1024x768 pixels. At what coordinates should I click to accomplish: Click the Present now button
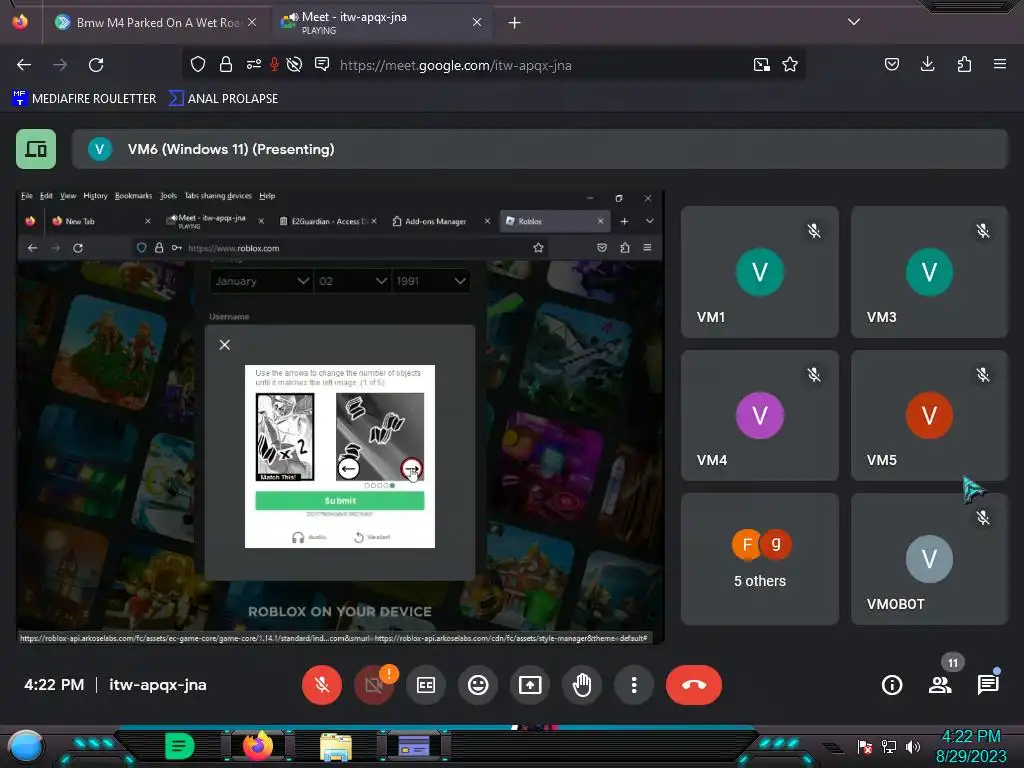coord(530,685)
